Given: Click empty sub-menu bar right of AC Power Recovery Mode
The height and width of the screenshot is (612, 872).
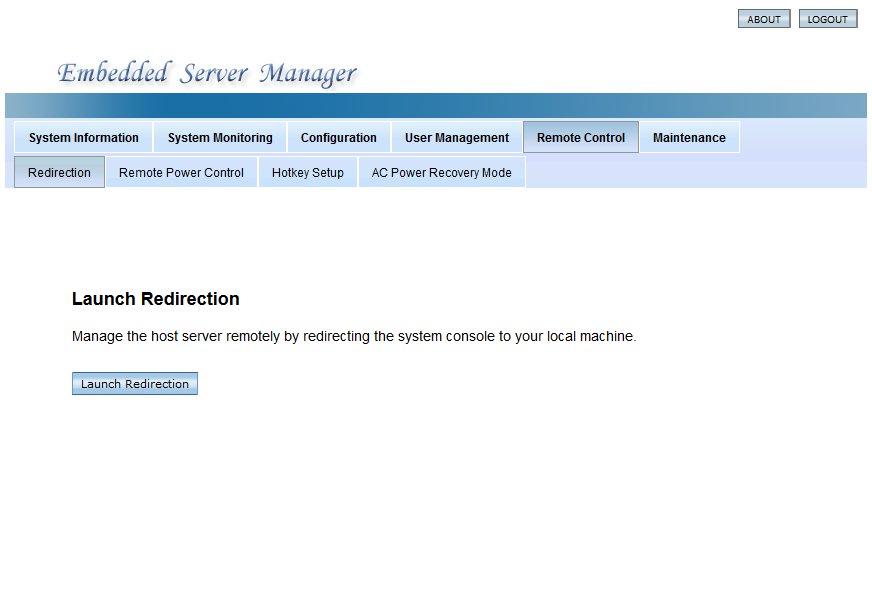Looking at the screenshot, I should click(x=695, y=172).
